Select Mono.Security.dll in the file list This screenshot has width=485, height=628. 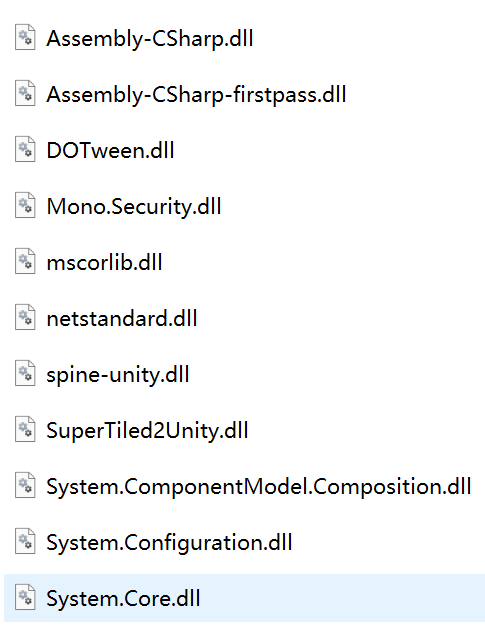[x=134, y=207]
